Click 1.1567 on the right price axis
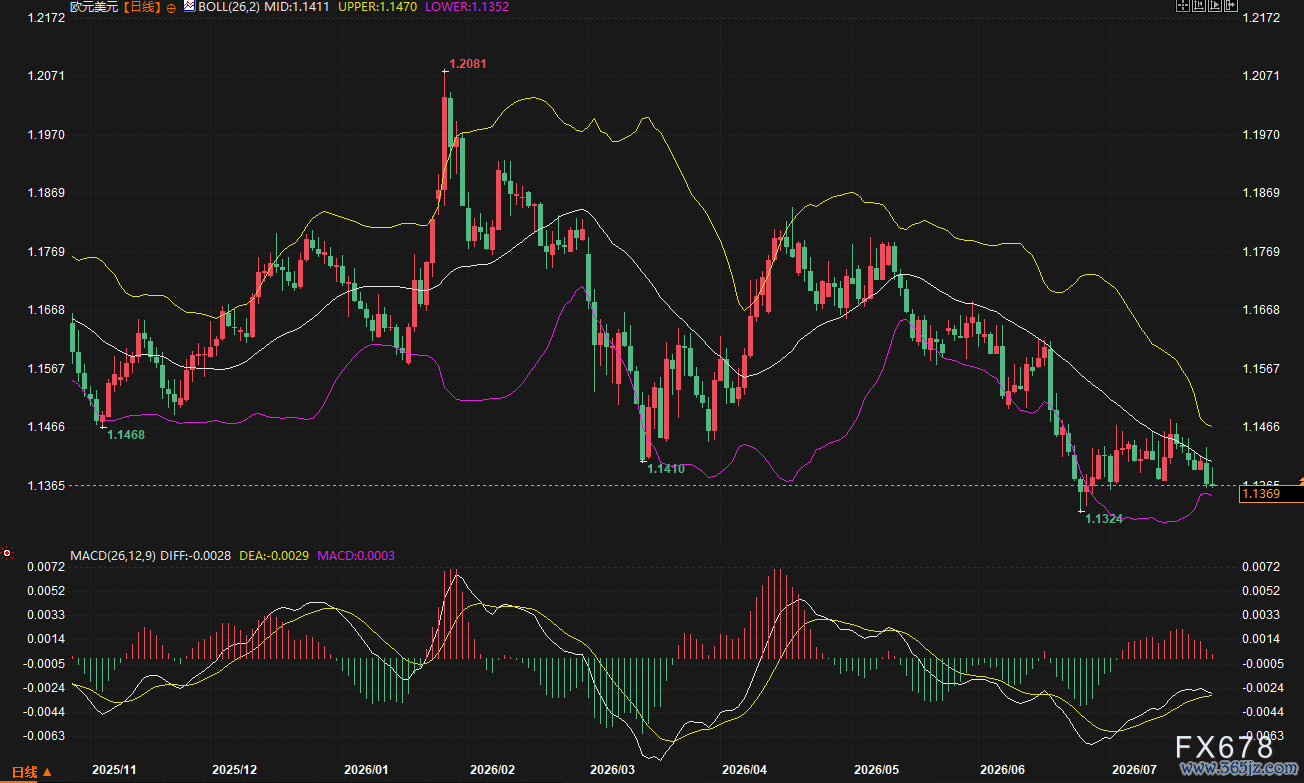This screenshot has width=1304, height=783. (1260, 369)
